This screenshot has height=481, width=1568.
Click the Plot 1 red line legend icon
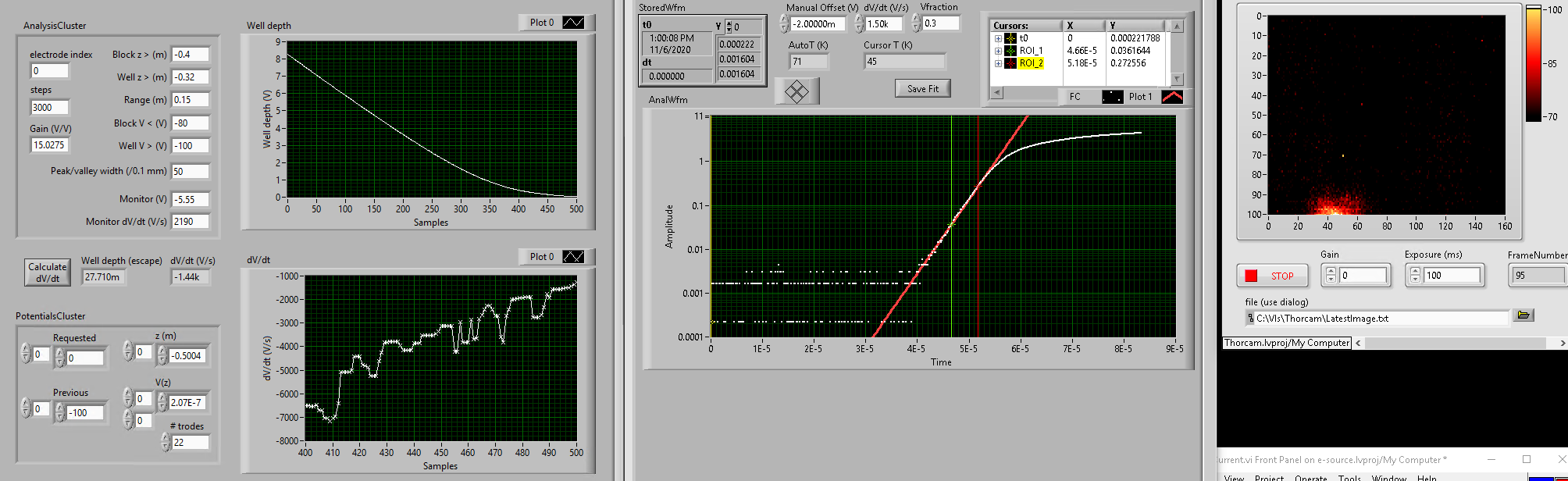pos(1172,97)
